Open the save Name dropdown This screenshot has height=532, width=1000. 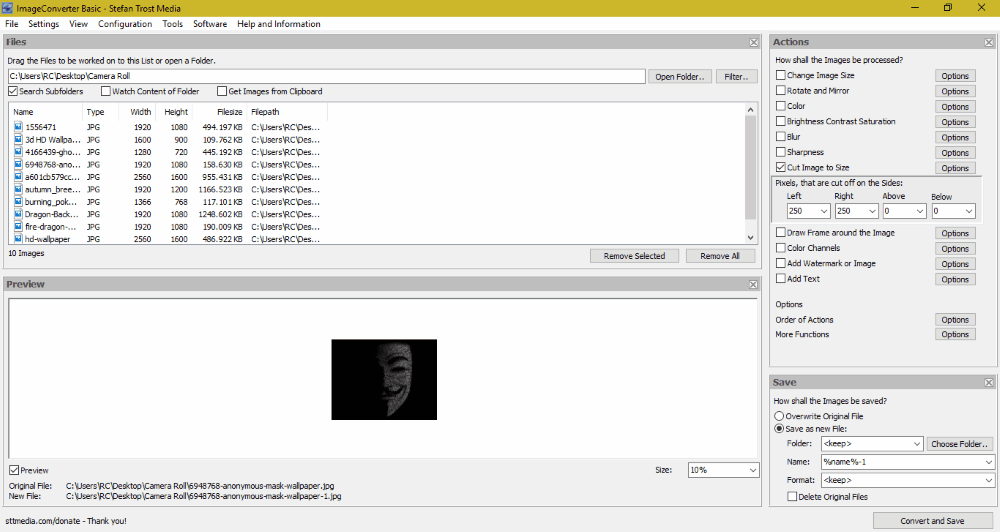click(989, 462)
